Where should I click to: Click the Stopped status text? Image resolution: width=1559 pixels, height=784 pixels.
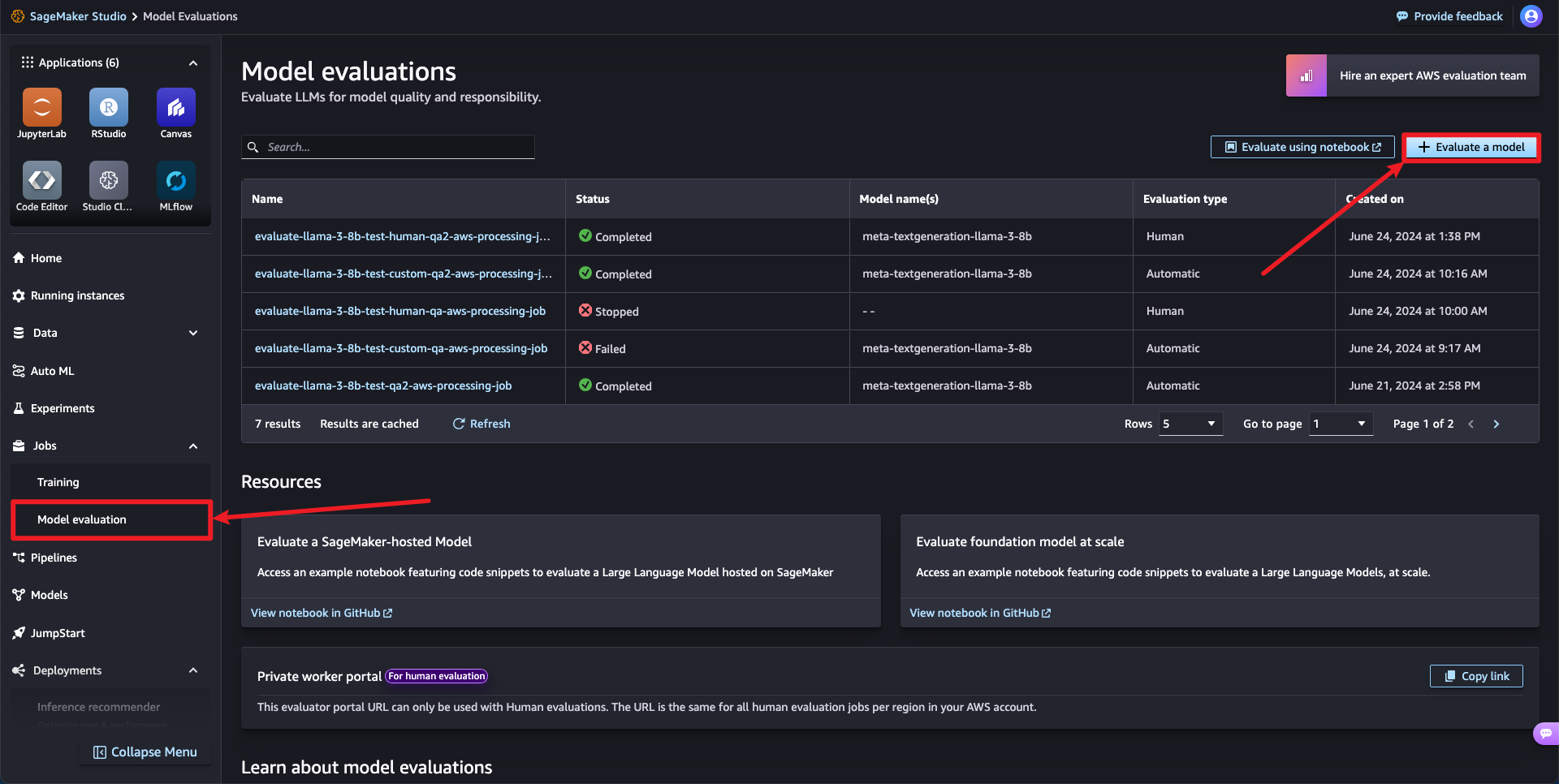[x=617, y=312]
